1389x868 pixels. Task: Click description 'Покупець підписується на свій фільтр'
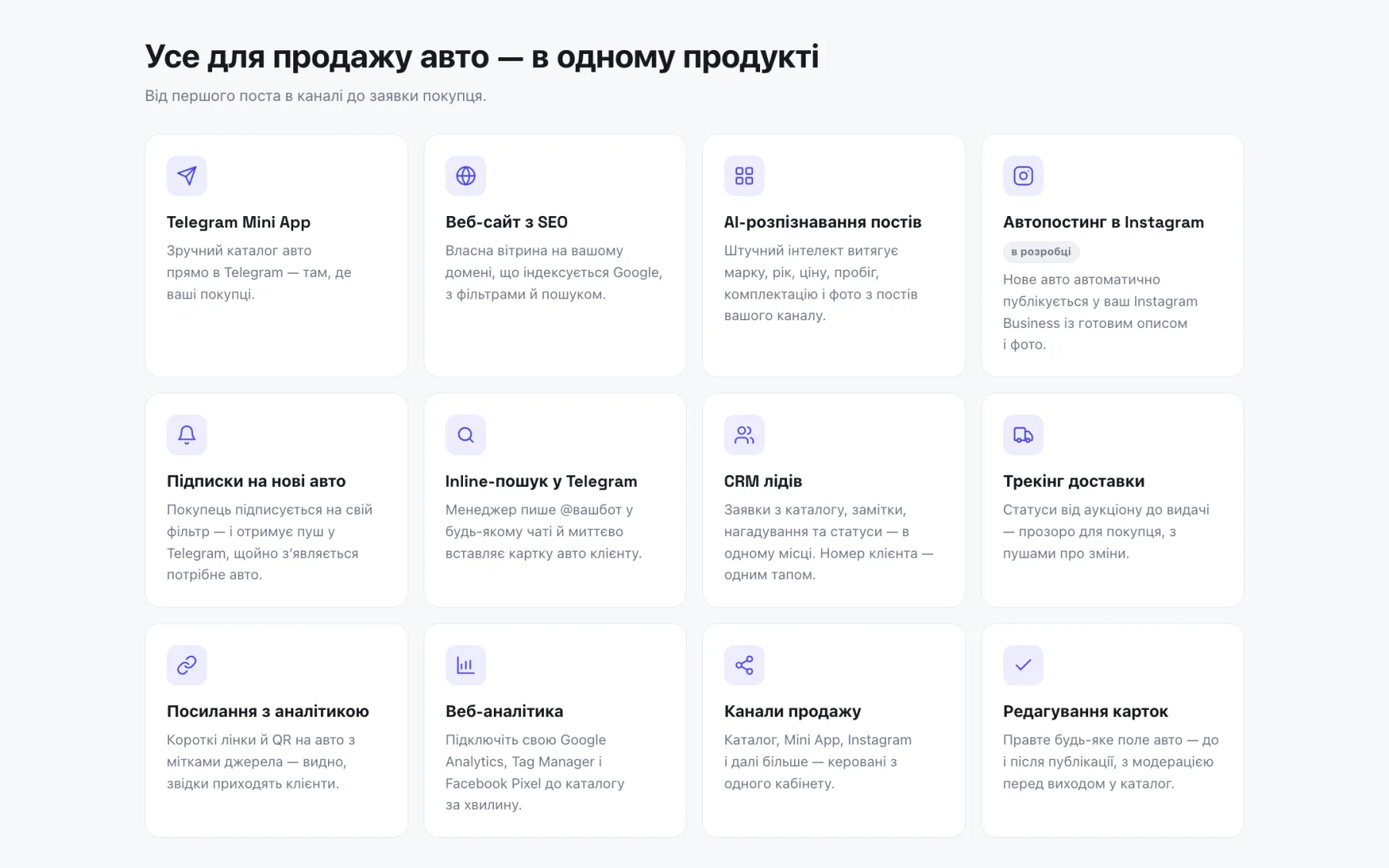click(x=269, y=542)
